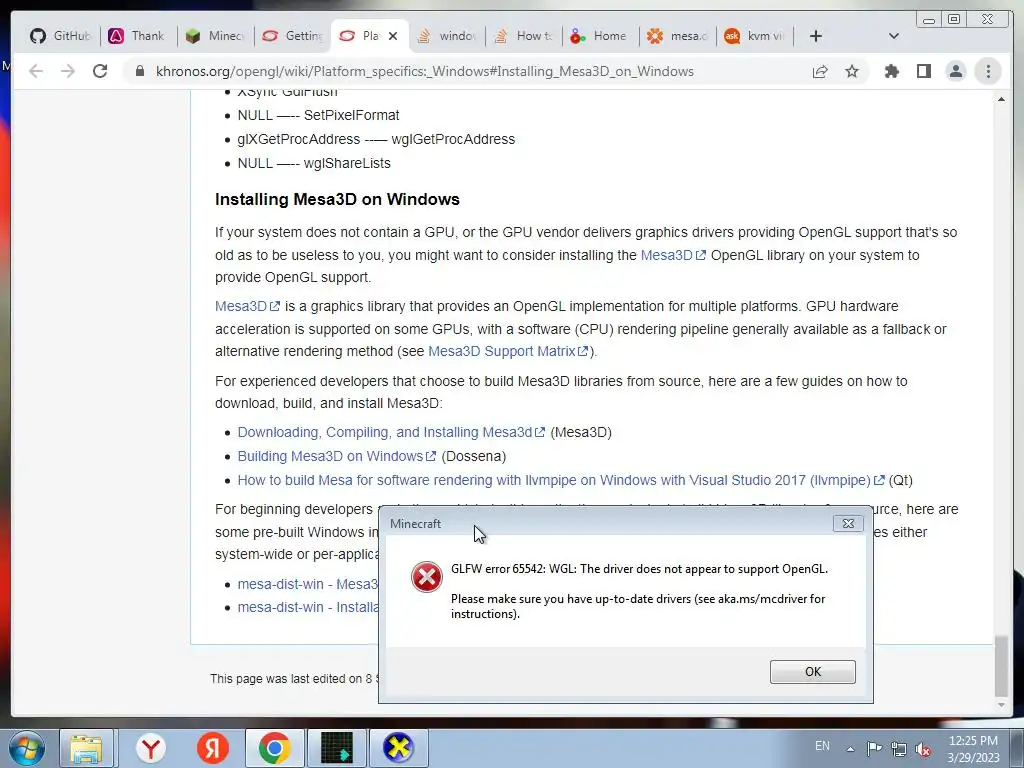Click EN language indicator
1024x768 pixels.
pyautogui.click(x=822, y=746)
